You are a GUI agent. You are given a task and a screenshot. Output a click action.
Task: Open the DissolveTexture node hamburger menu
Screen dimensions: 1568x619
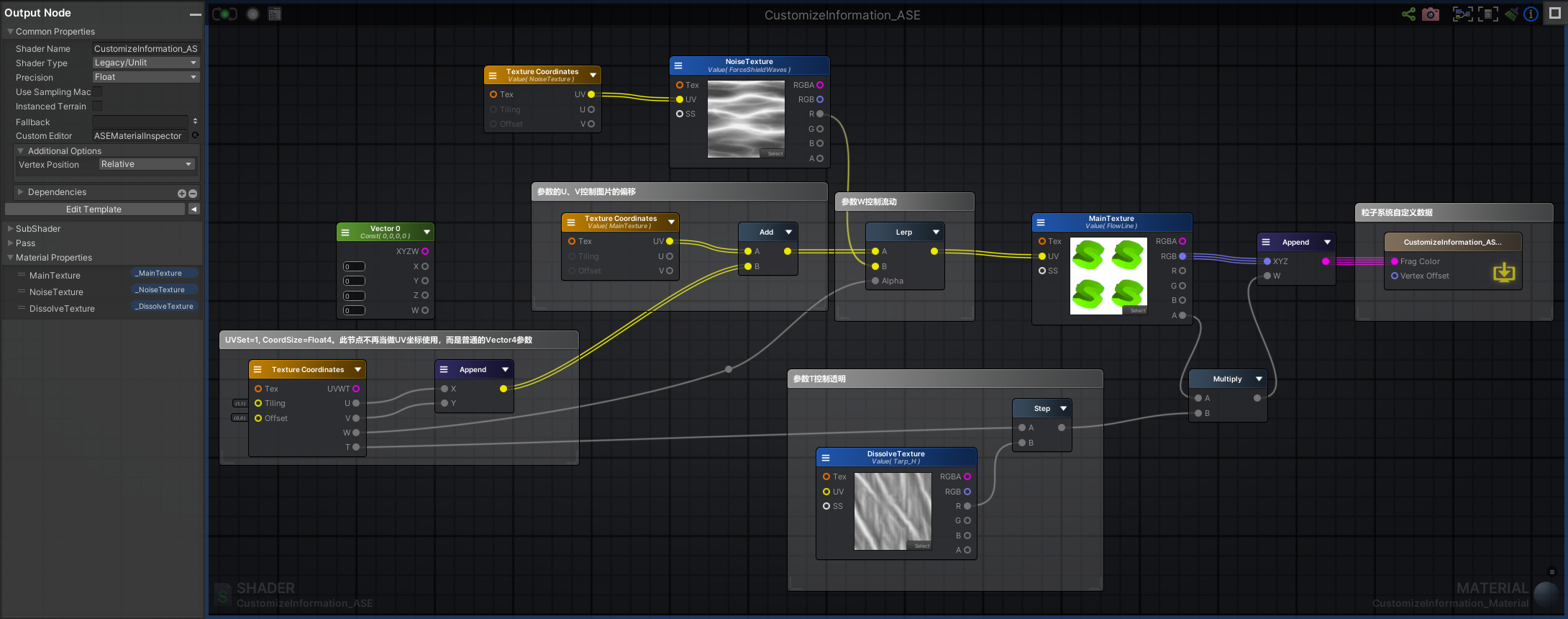click(x=825, y=458)
